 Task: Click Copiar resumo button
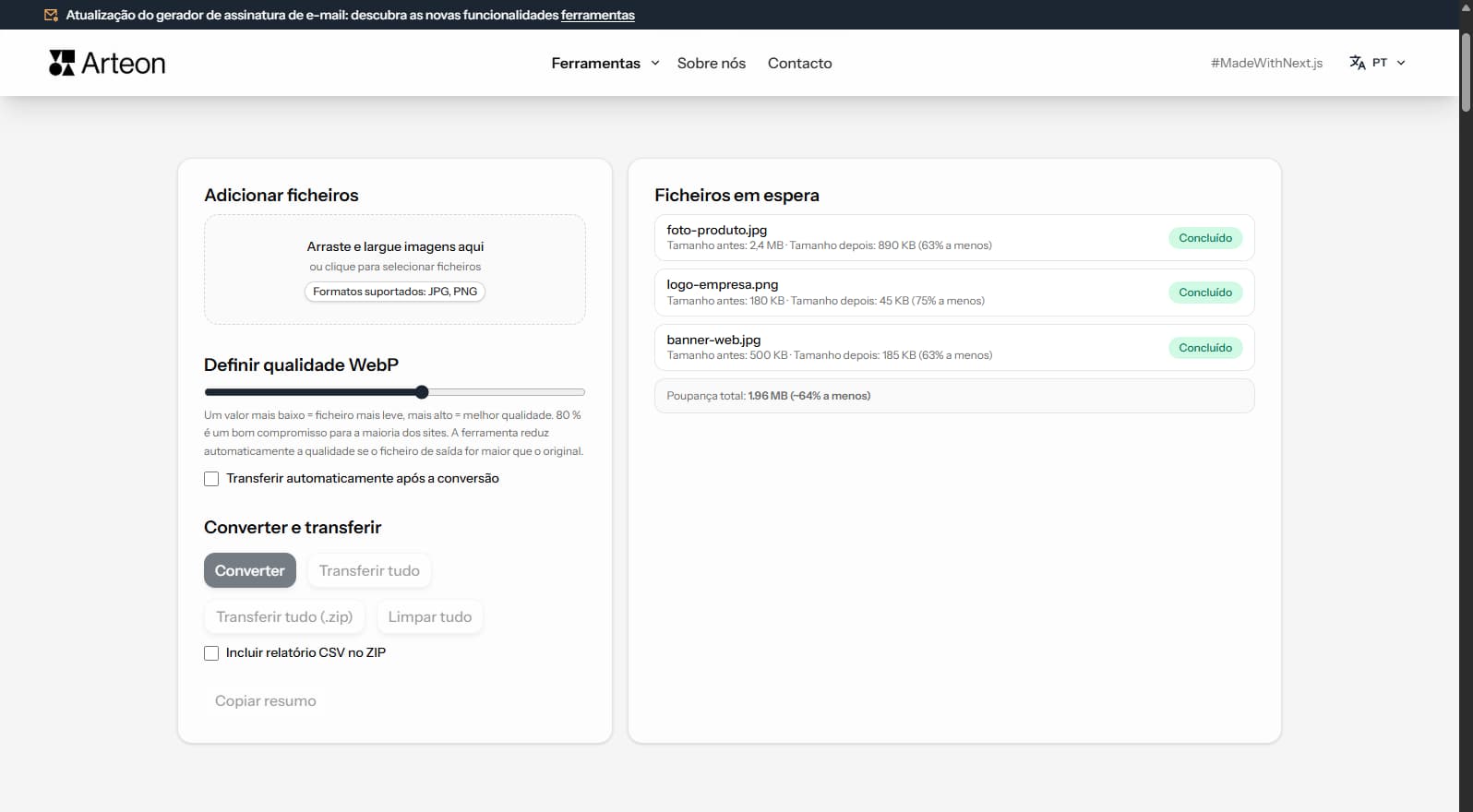265,701
